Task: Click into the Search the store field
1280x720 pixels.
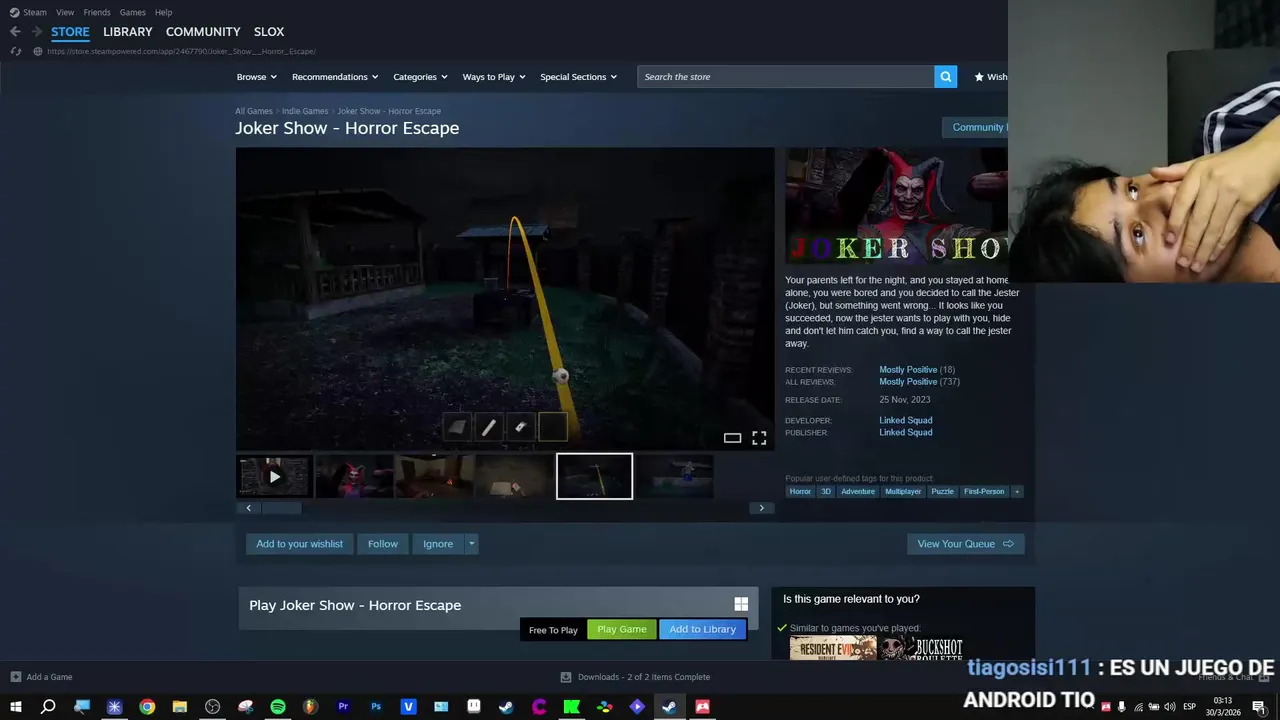Action: click(785, 77)
